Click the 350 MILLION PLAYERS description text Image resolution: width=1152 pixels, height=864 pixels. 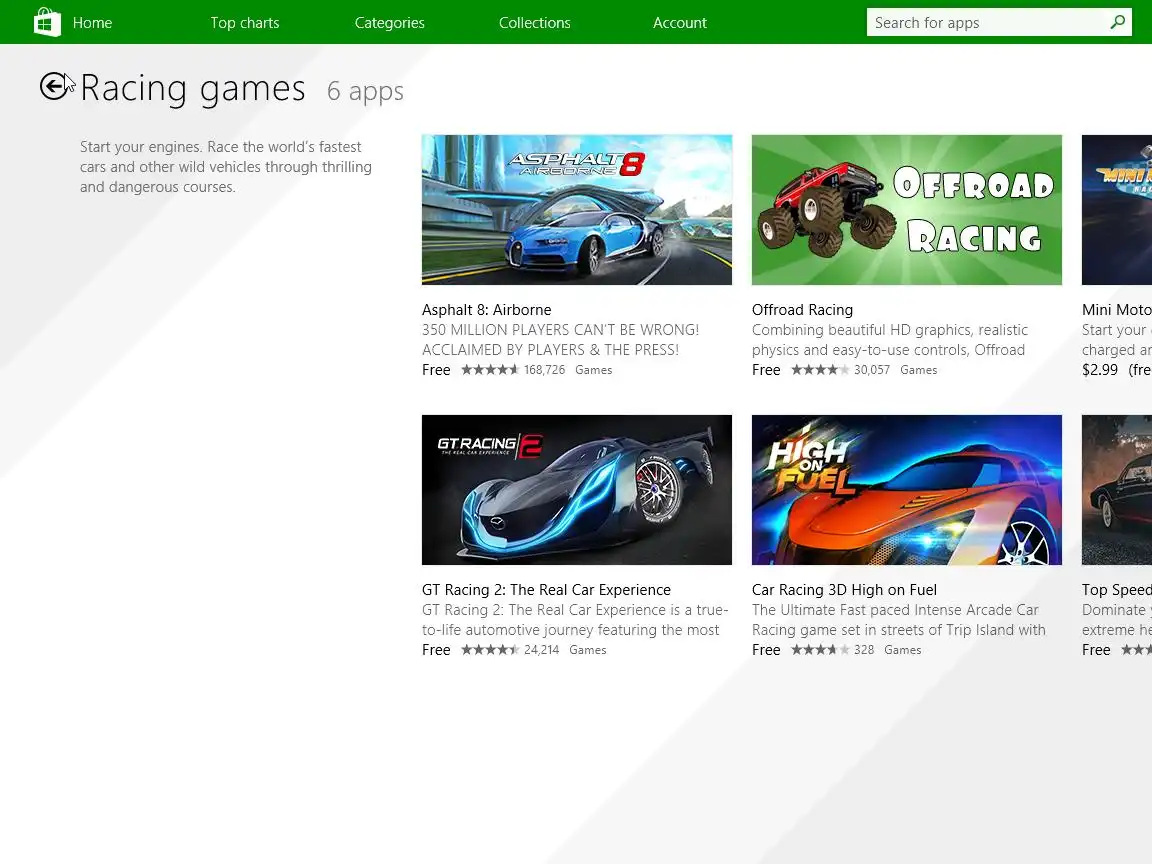[x=561, y=339]
